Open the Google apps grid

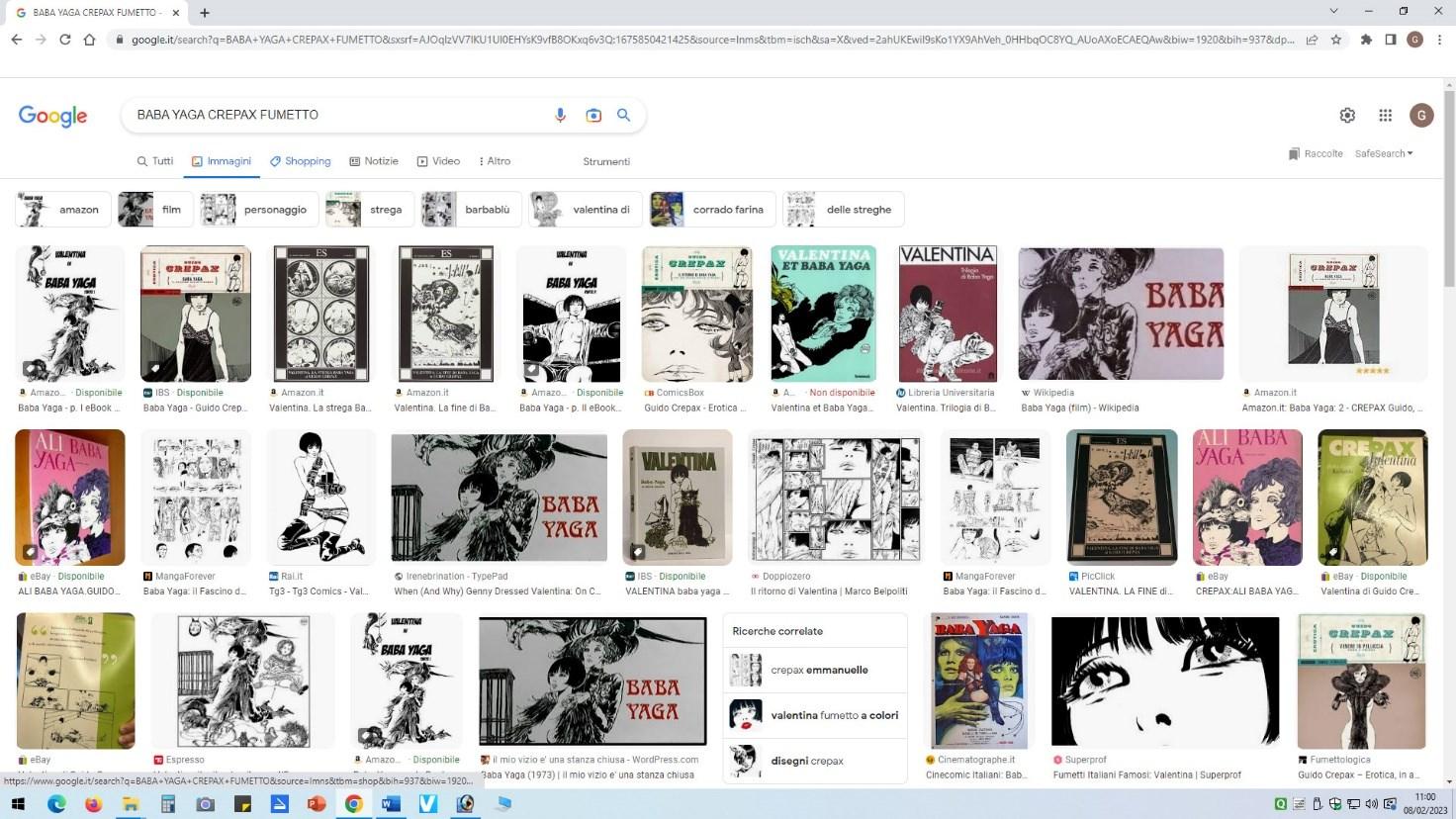tap(1385, 115)
